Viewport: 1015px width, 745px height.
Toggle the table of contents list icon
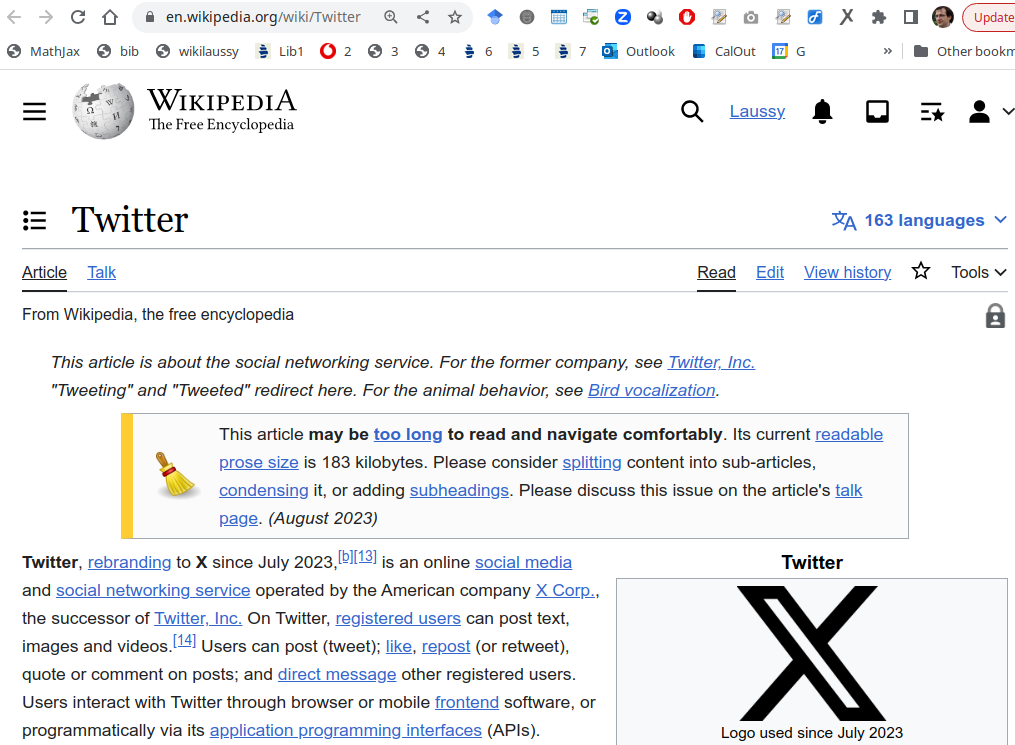point(35,220)
